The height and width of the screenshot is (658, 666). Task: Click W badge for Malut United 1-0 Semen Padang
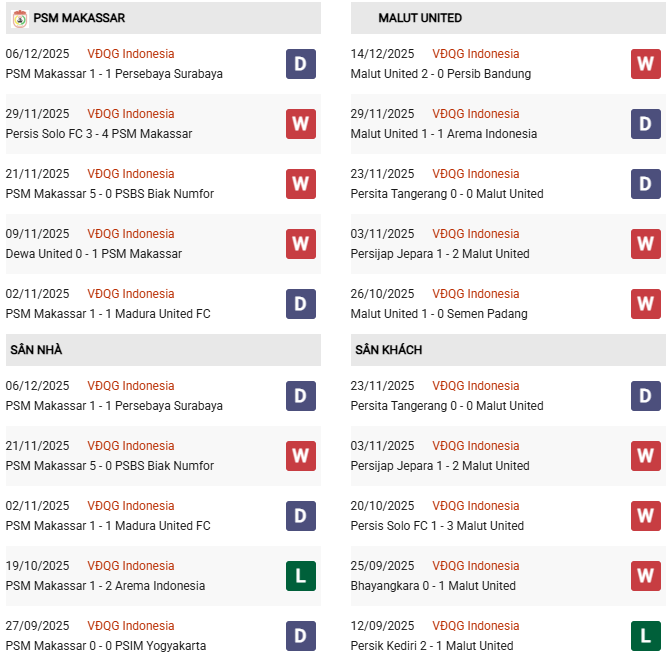point(646,304)
